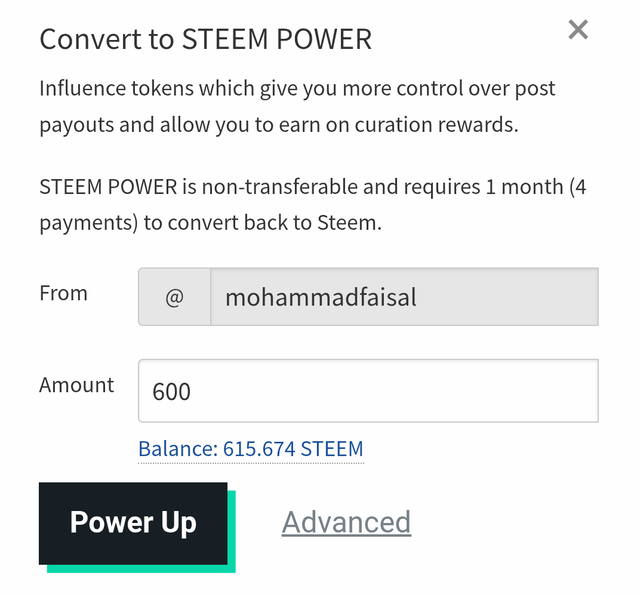
Task: Click the From label
Action: pyautogui.click(x=63, y=294)
